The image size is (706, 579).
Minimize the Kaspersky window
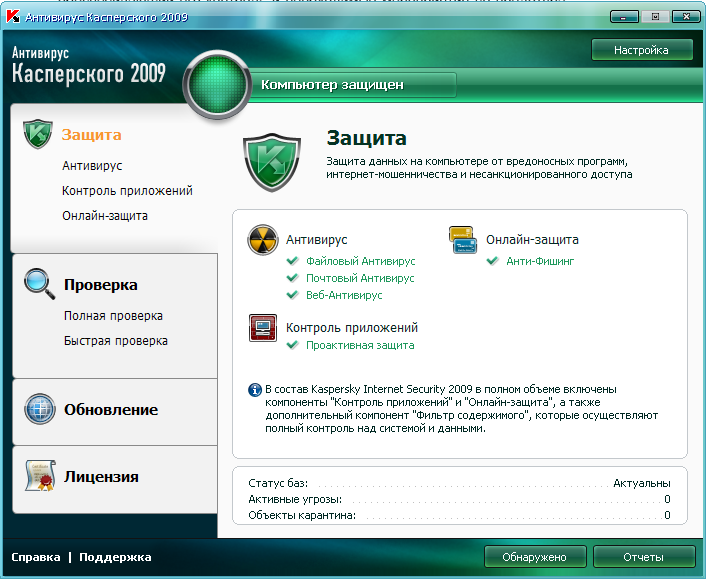tap(624, 17)
